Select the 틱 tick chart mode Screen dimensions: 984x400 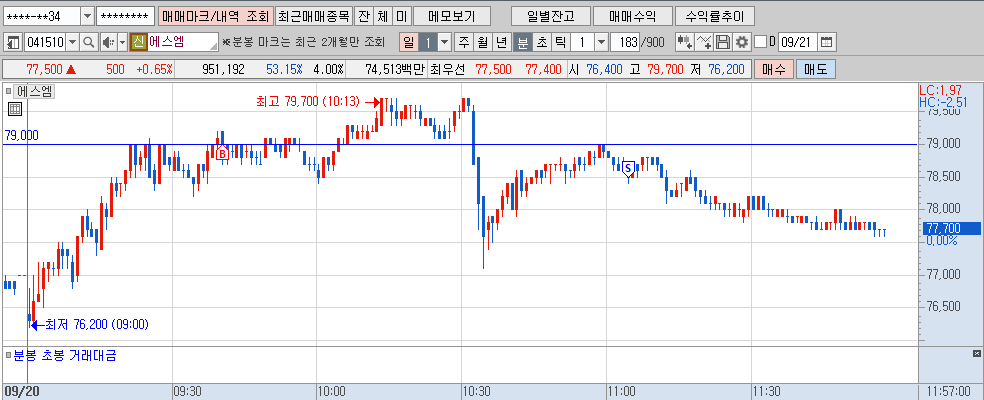pyautogui.click(x=560, y=42)
